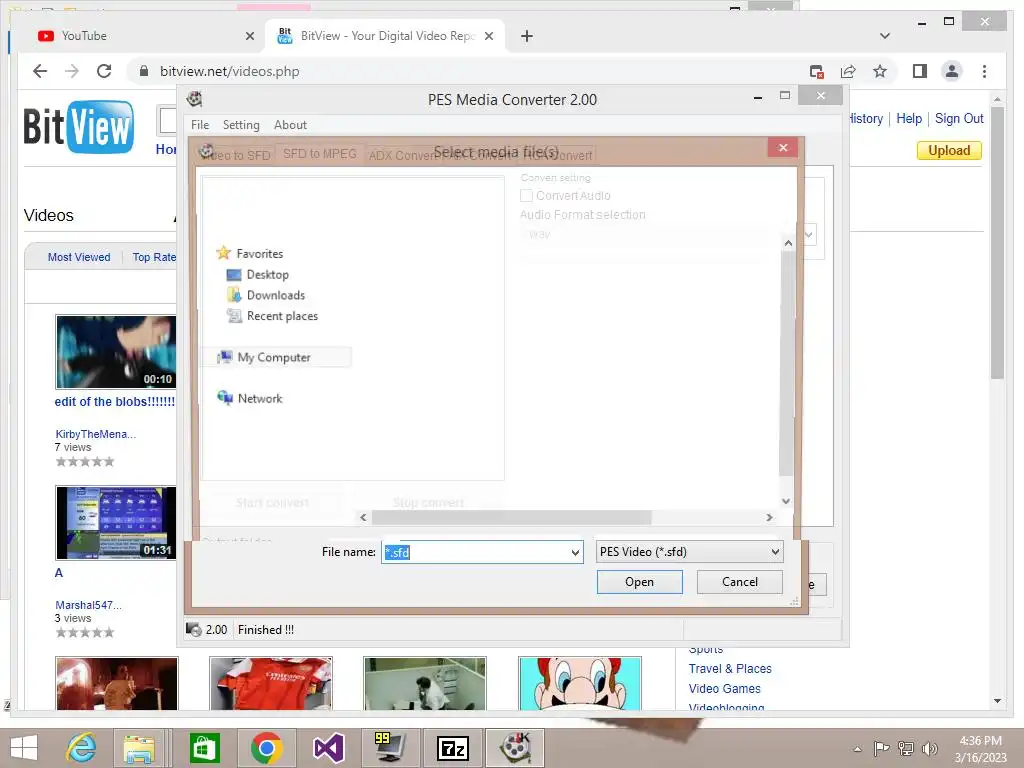Viewport: 1024px width, 768px height.
Task: Open network icon in system tray
Action: click(x=905, y=748)
